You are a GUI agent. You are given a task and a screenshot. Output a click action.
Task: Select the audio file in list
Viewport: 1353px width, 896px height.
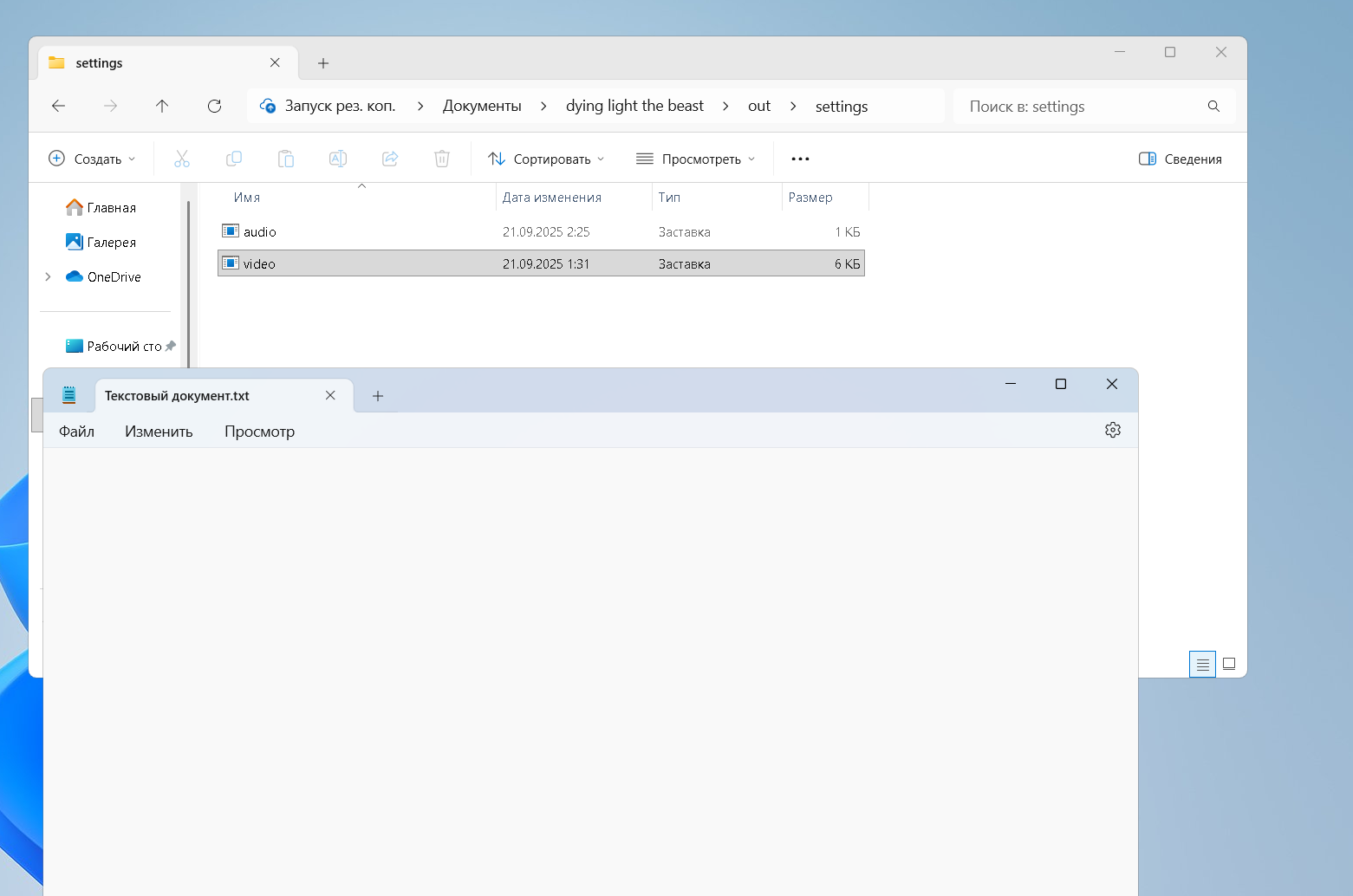260,232
